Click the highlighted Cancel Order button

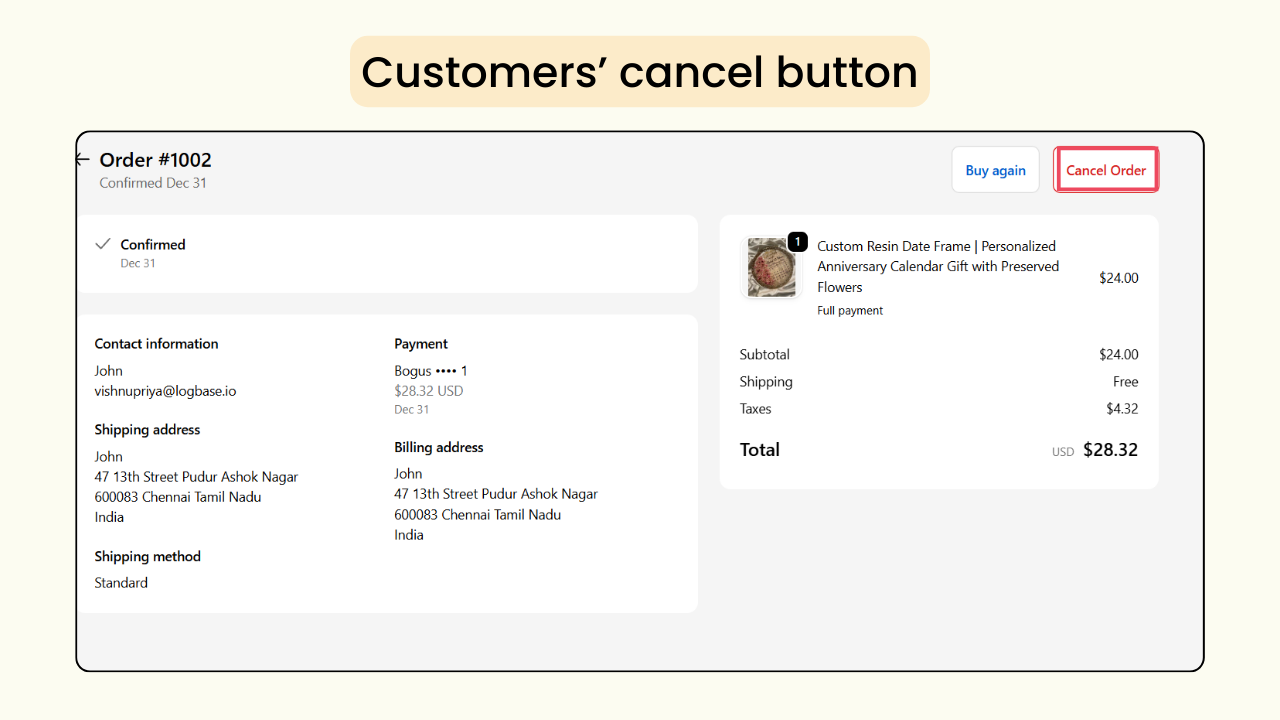point(1106,169)
